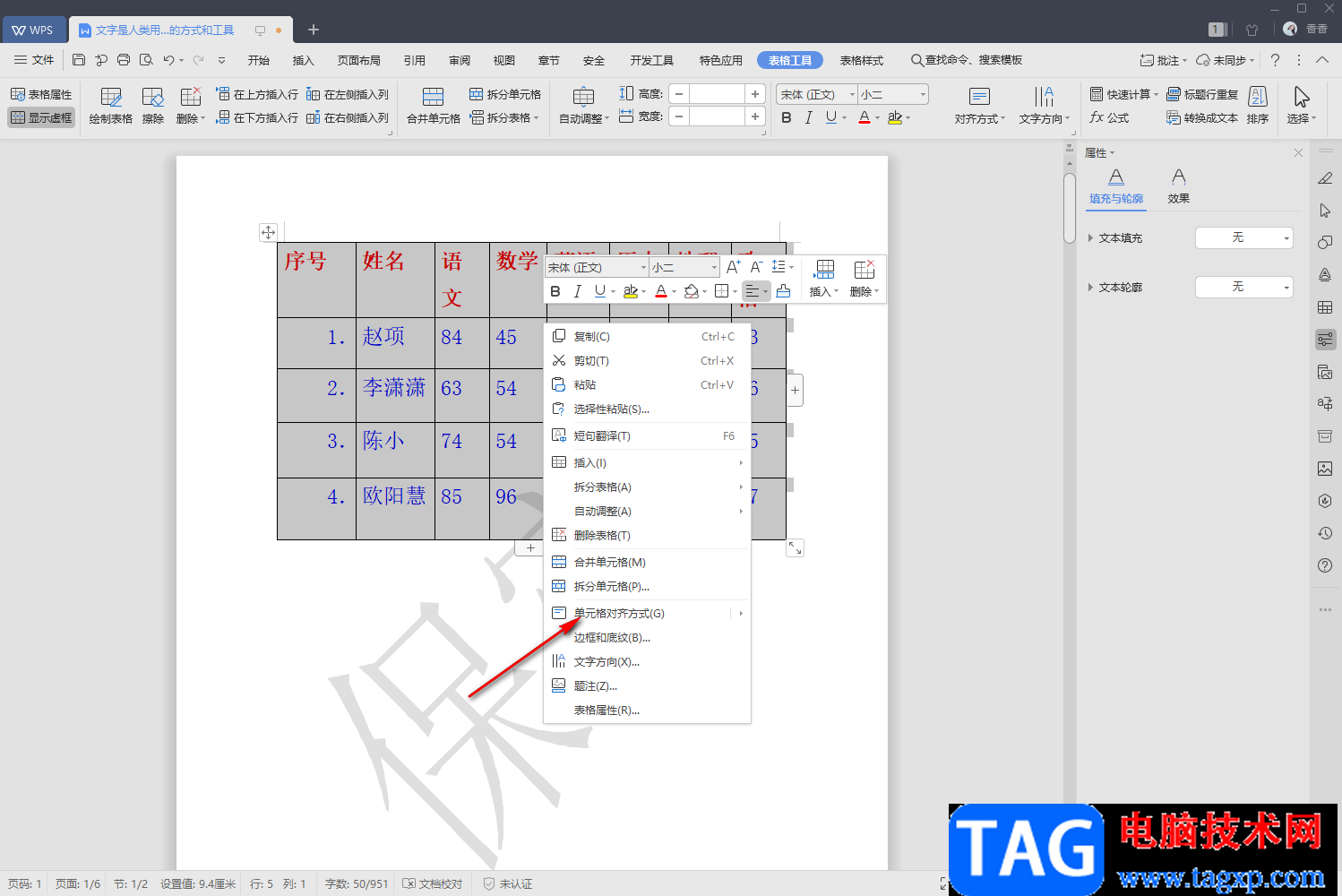
Task: Click the Save icon in quick toolbar
Action: [79, 60]
